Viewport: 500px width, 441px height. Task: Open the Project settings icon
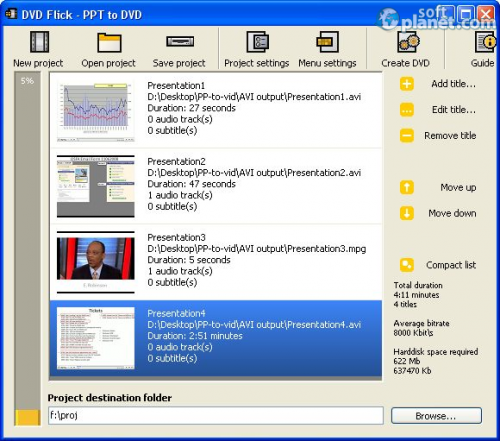click(x=257, y=42)
